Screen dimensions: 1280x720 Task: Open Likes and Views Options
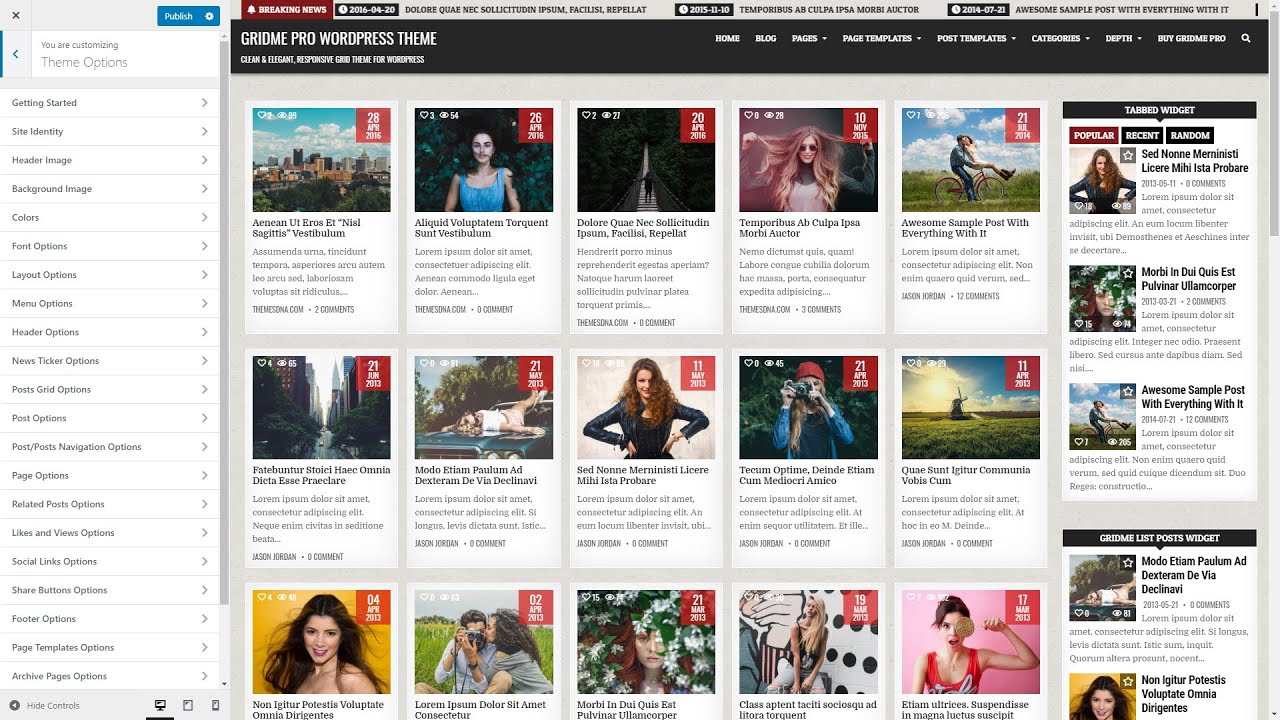[110, 533]
